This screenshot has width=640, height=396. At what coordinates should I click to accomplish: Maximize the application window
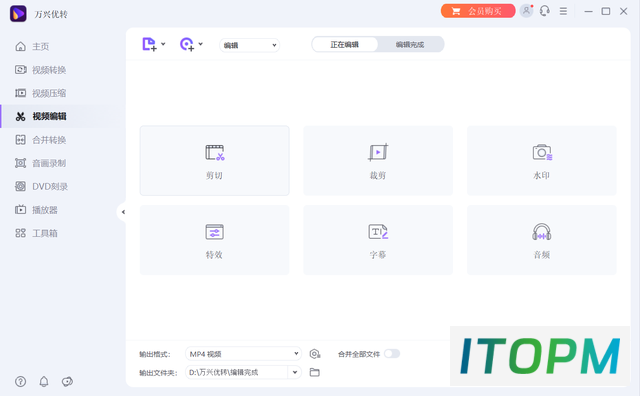point(606,11)
